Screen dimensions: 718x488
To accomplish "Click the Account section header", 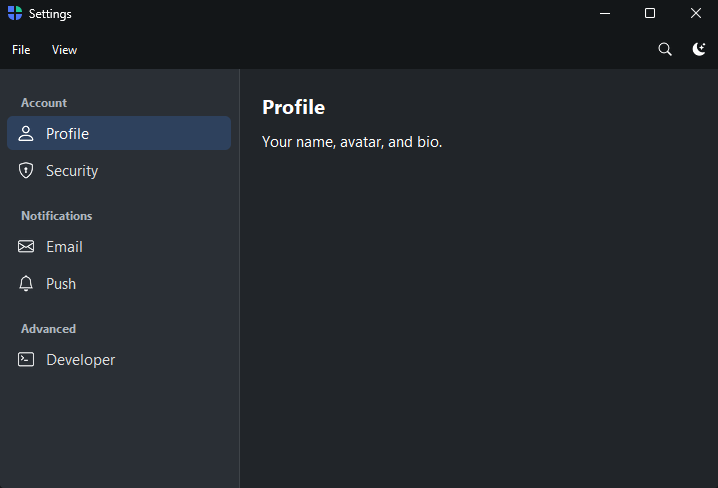I will click(x=44, y=103).
